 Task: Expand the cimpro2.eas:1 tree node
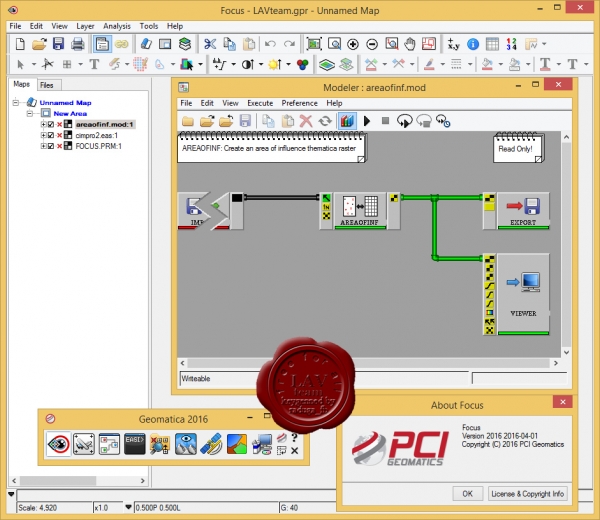(x=43, y=135)
